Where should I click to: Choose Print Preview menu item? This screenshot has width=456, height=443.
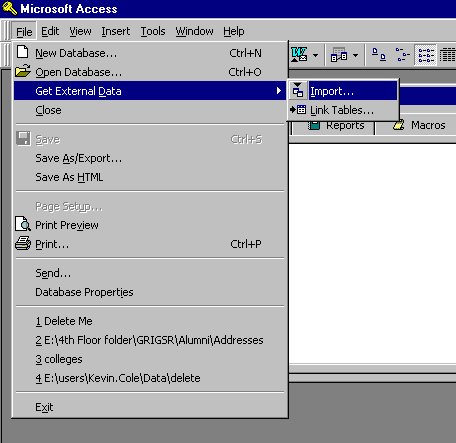pos(150,225)
